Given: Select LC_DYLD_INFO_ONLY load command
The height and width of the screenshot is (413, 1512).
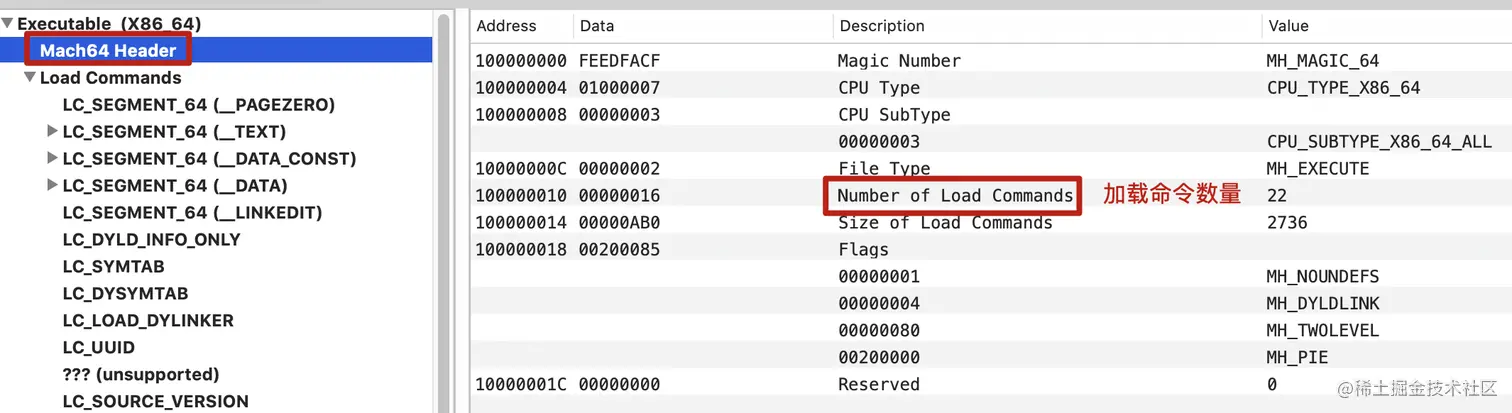Looking at the screenshot, I should [x=151, y=239].
